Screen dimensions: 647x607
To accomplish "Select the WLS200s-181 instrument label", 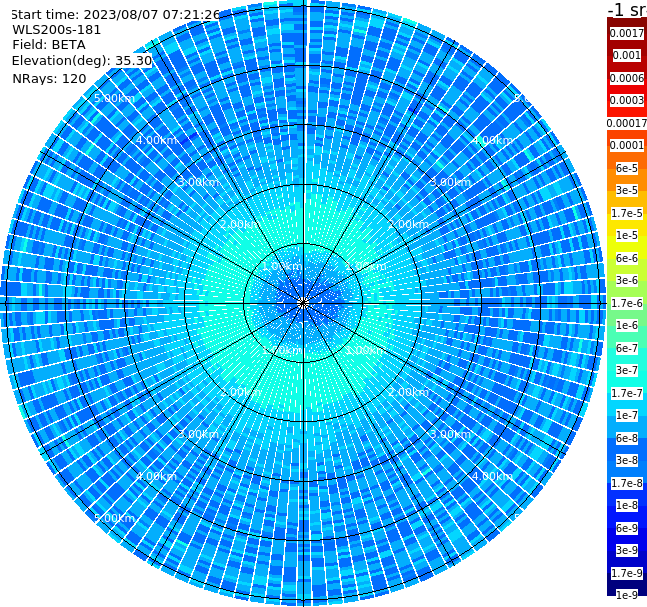I will [57, 30].
